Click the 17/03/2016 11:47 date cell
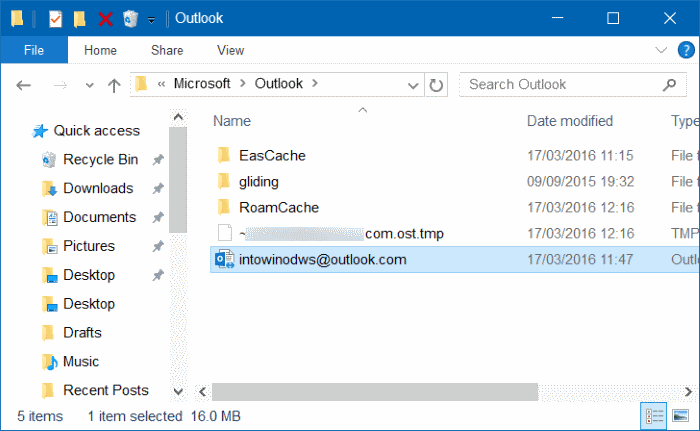The height and width of the screenshot is (431, 700). [580, 259]
